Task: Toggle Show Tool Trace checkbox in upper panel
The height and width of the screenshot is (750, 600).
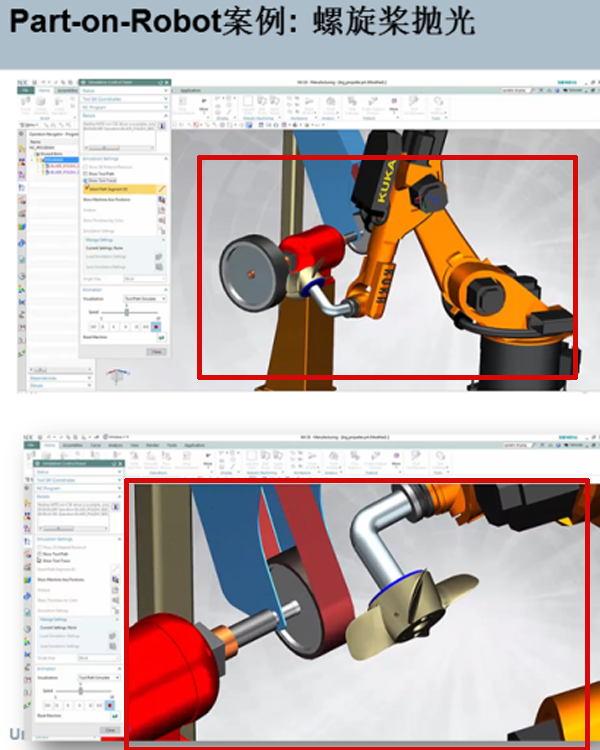Action: [86, 180]
